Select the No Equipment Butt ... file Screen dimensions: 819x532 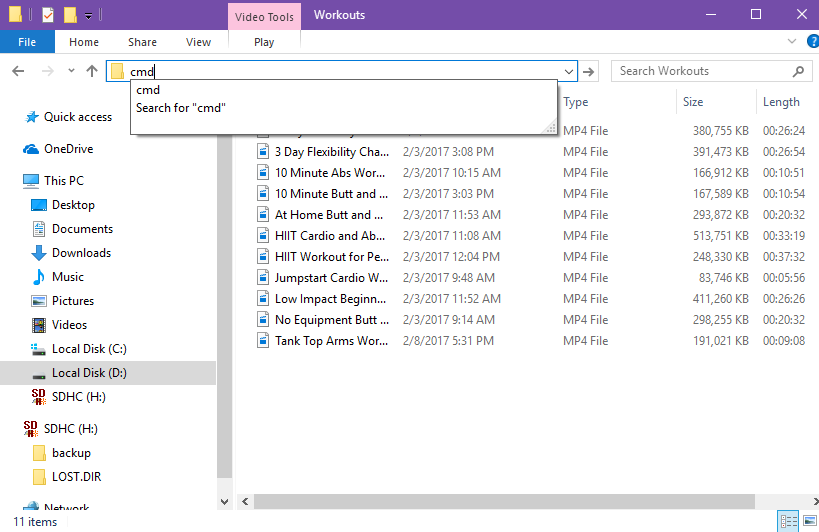(x=332, y=320)
